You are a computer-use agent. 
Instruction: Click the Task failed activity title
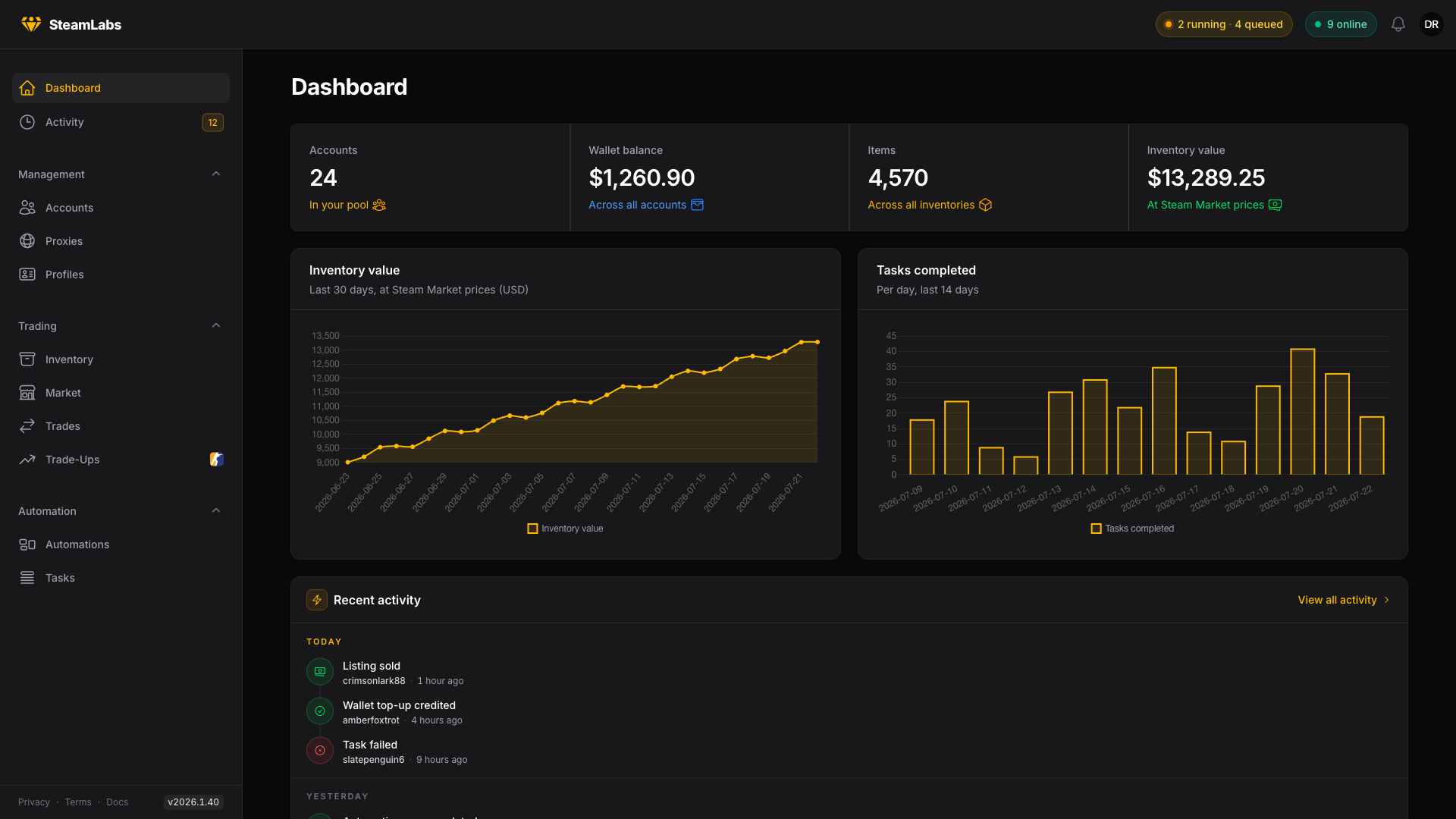tap(370, 745)
